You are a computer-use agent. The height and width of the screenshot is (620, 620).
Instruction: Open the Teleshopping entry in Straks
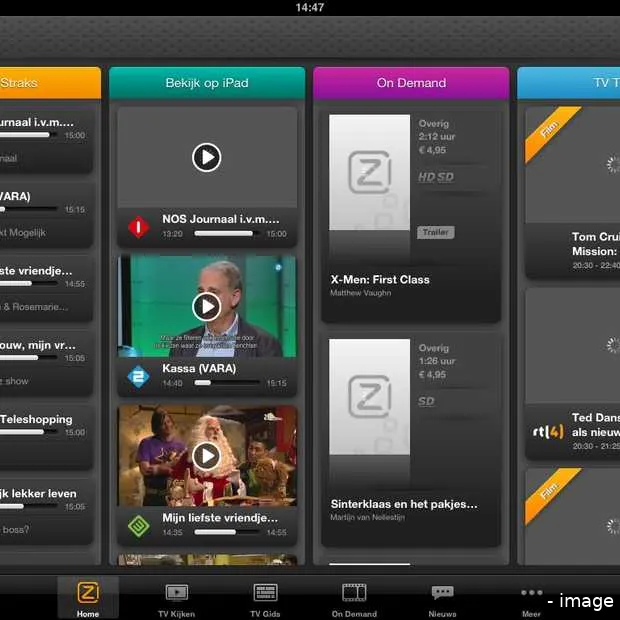(x=46, y=436)
